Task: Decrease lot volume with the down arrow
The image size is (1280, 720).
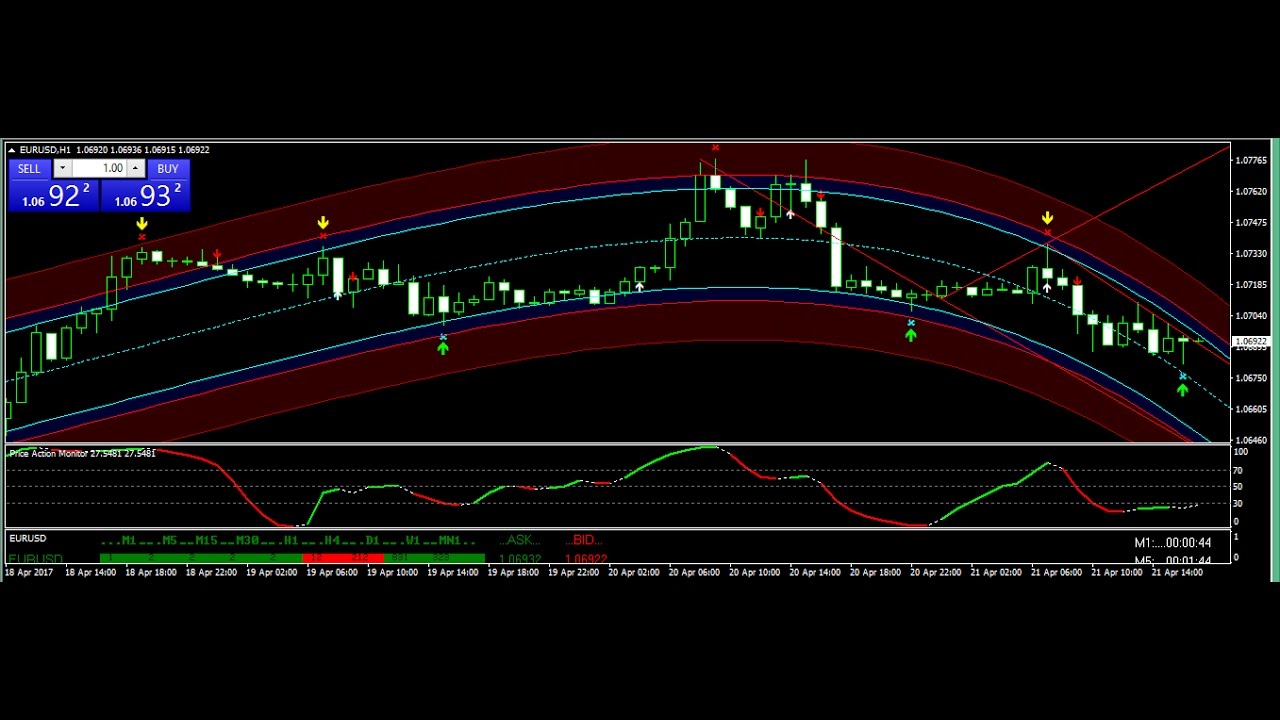Action: (x=62, y=169)
